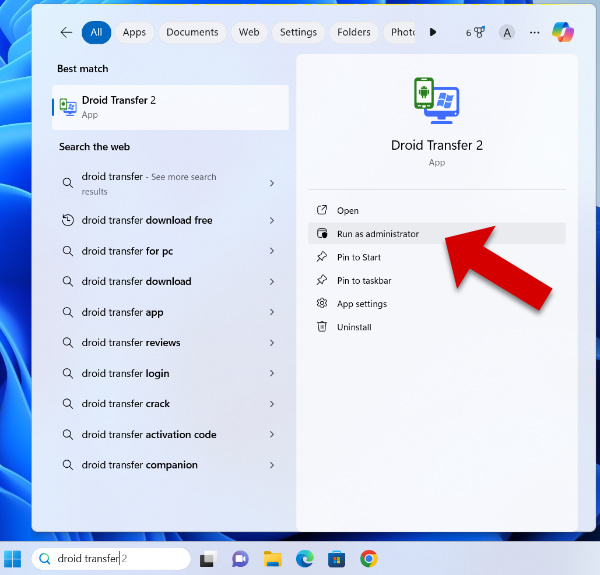Image resolution: width=600 pixels, height=575 pixels.
Task: Go back using the left arrow icon
Action: pyautogui.click(x=66, y=33)
